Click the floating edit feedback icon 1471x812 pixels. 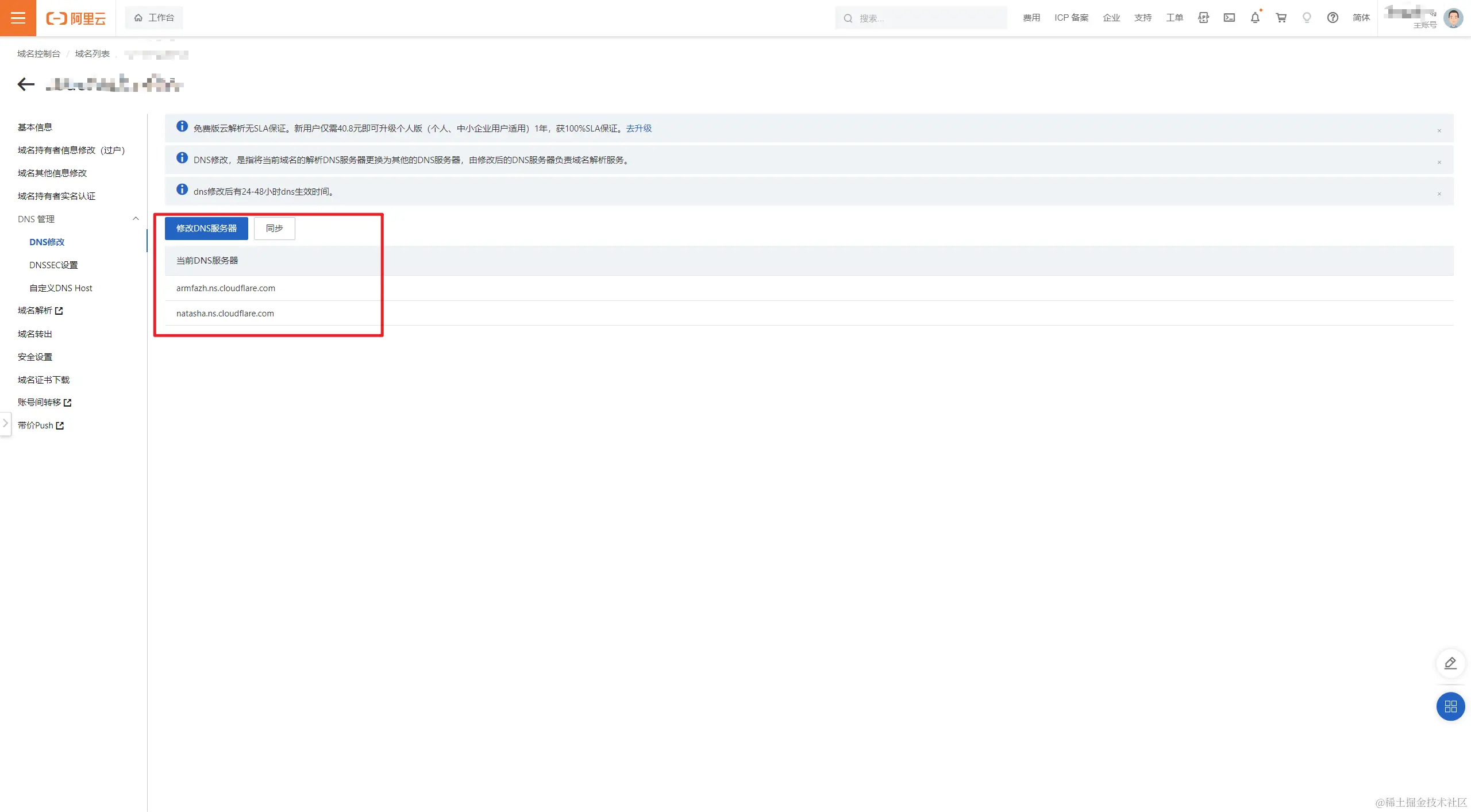(x=1450, y=663)
